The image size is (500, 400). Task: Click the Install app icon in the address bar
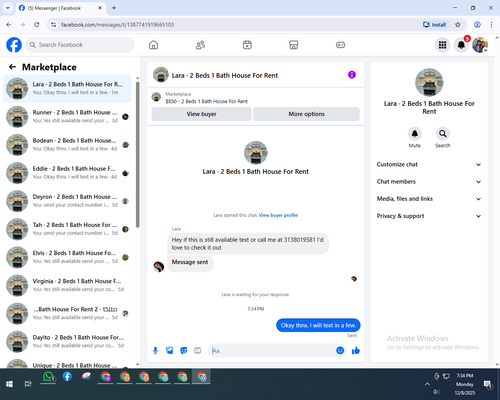coord(434,25)
